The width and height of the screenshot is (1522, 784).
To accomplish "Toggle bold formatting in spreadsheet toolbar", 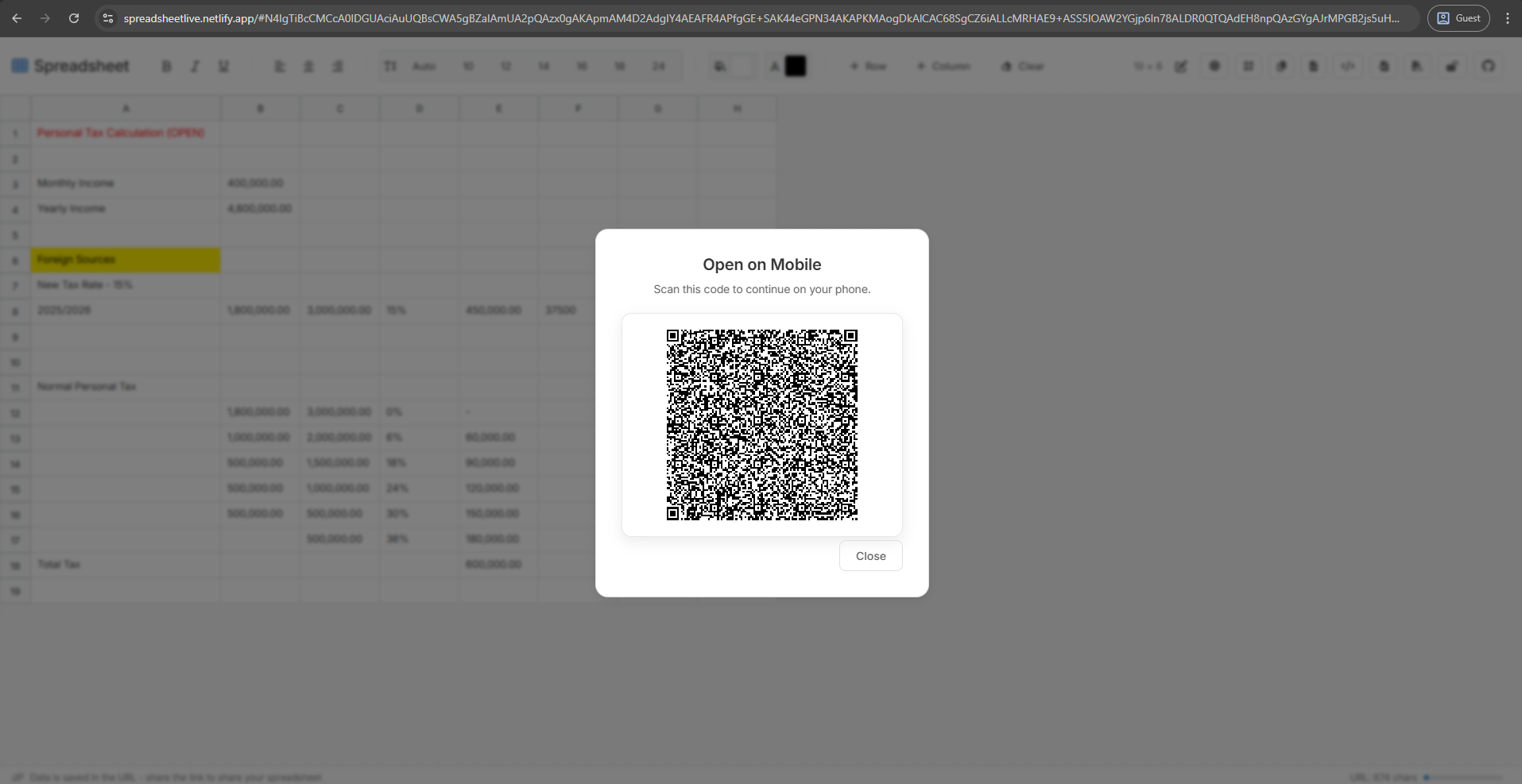I will point(166,67).
